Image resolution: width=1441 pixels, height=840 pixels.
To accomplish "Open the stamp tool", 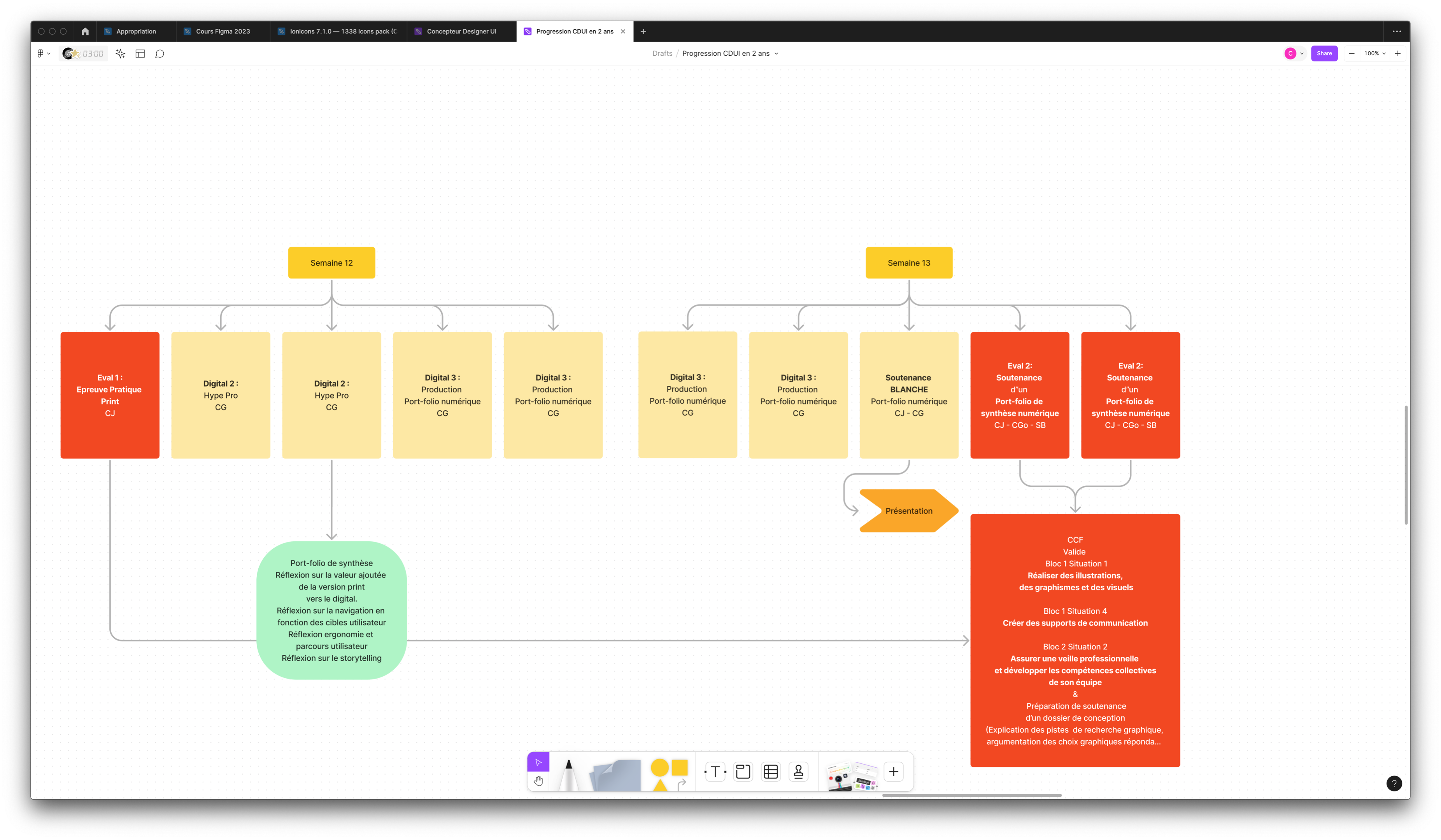I will (798, 772).
